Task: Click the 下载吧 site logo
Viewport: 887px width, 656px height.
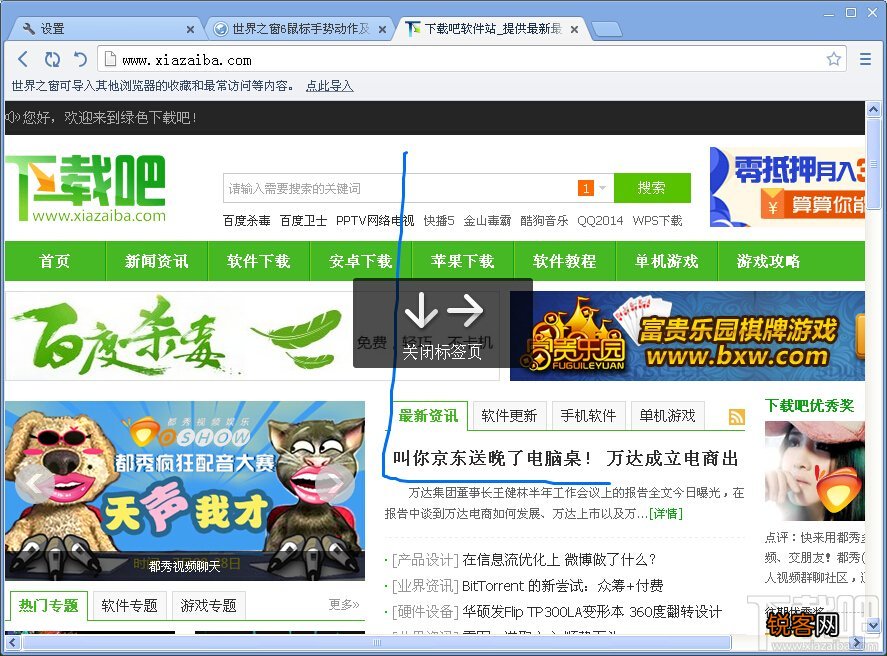Action: (86, 188)
